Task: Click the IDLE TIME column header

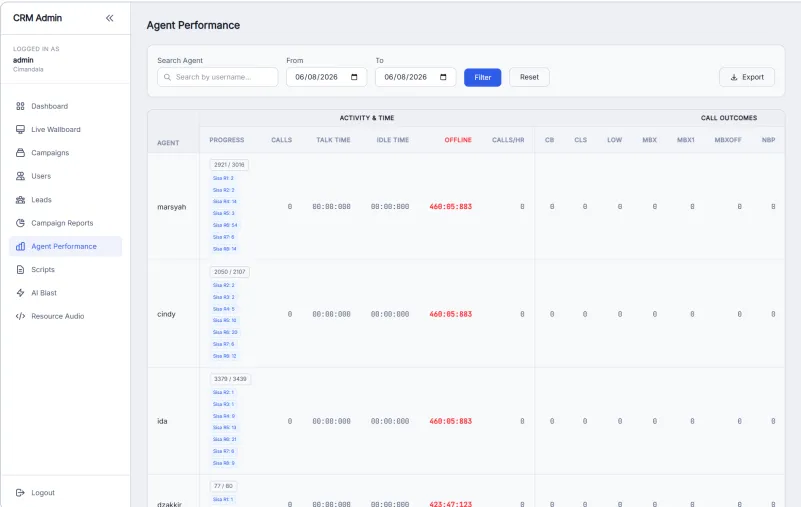Action: point(393,140)
